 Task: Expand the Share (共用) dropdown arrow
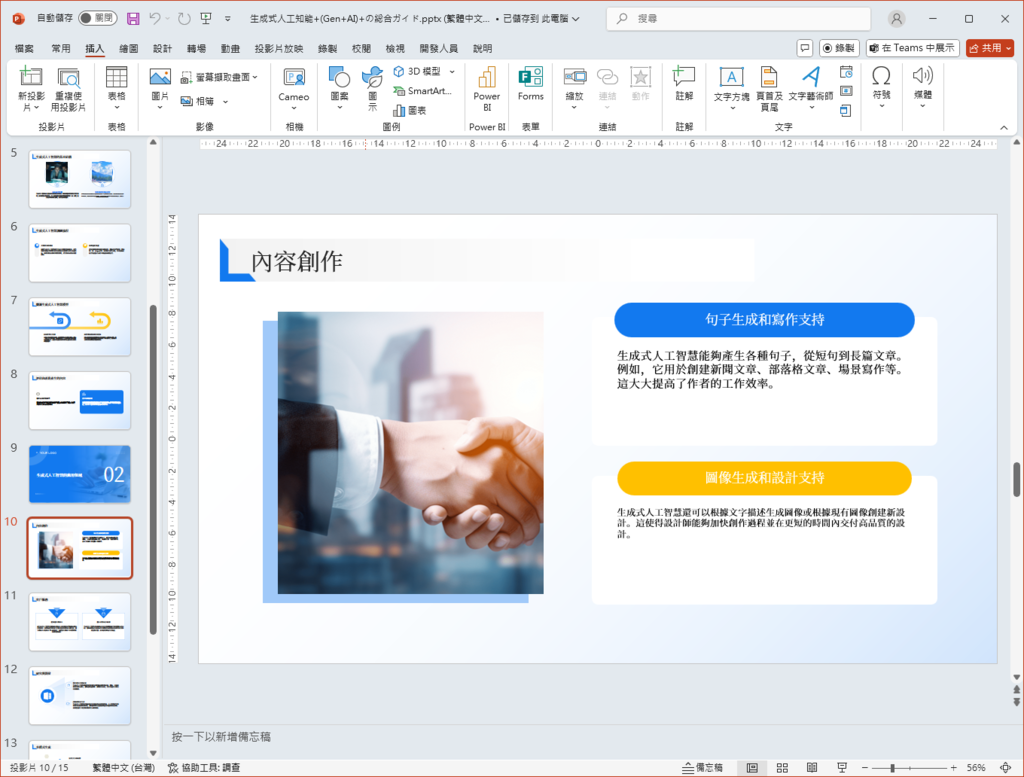click(x=1008, y=48)
